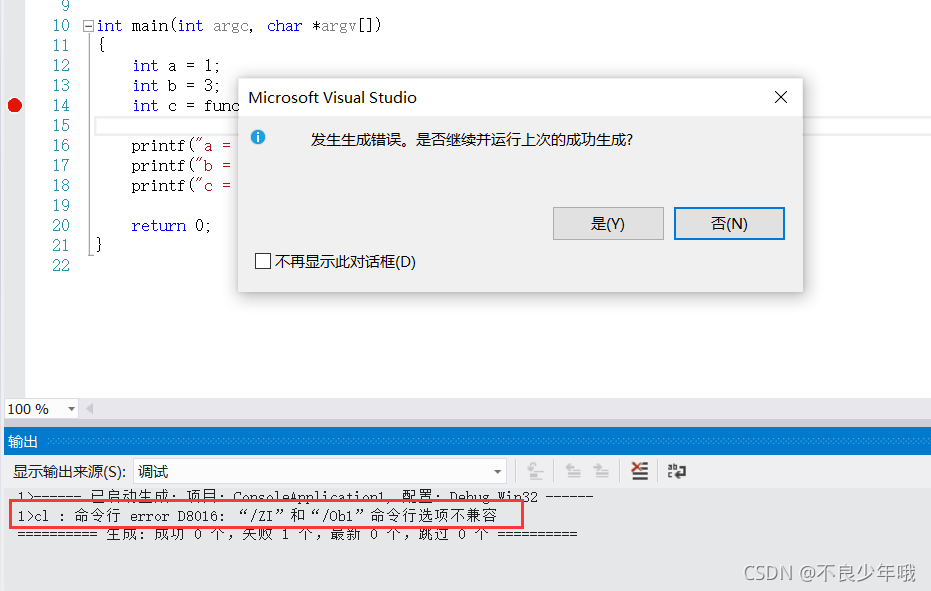Click the error D8016 line in output

point(270,516)
